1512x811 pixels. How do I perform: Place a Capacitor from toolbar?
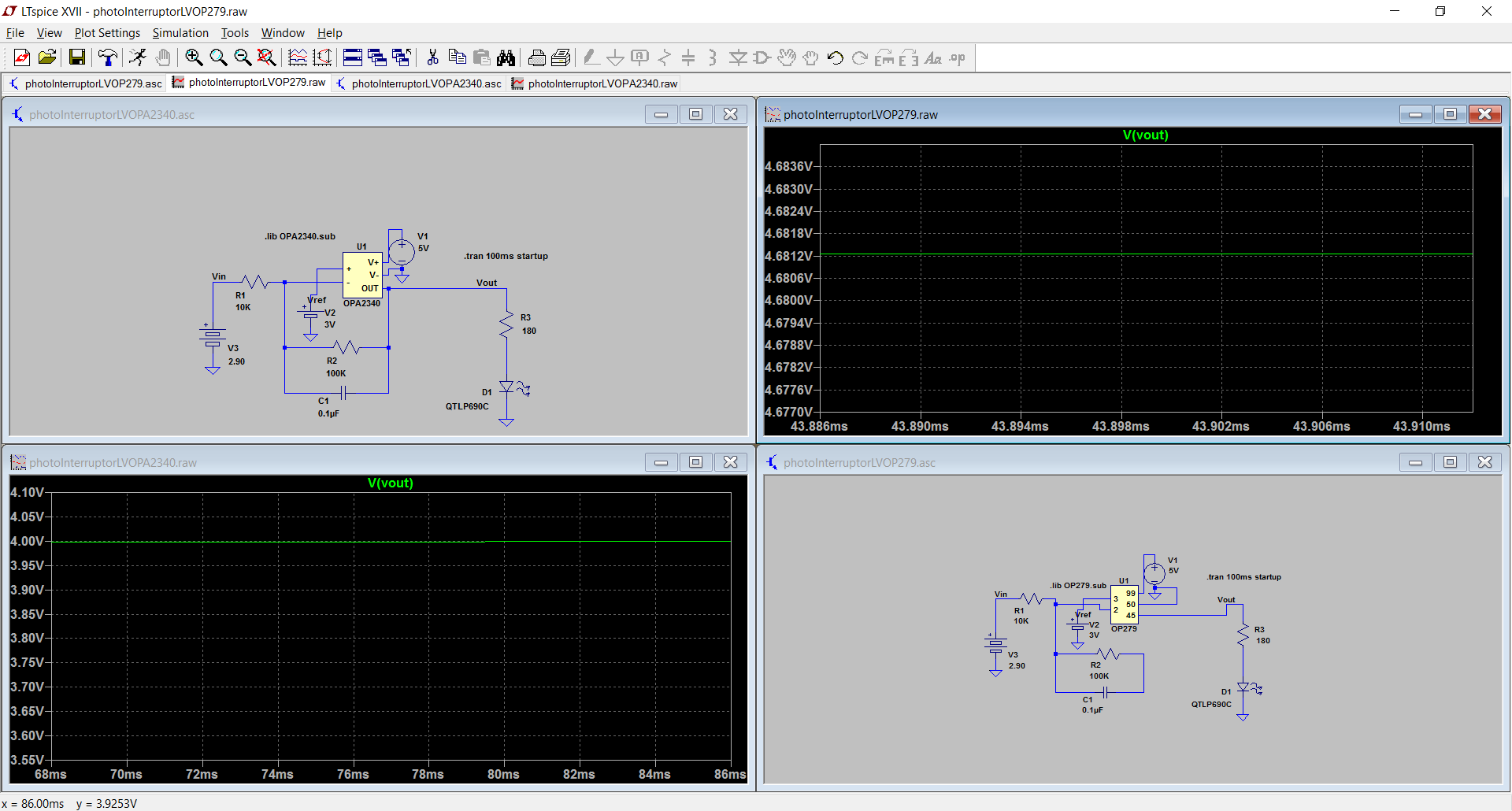point(688,57)
